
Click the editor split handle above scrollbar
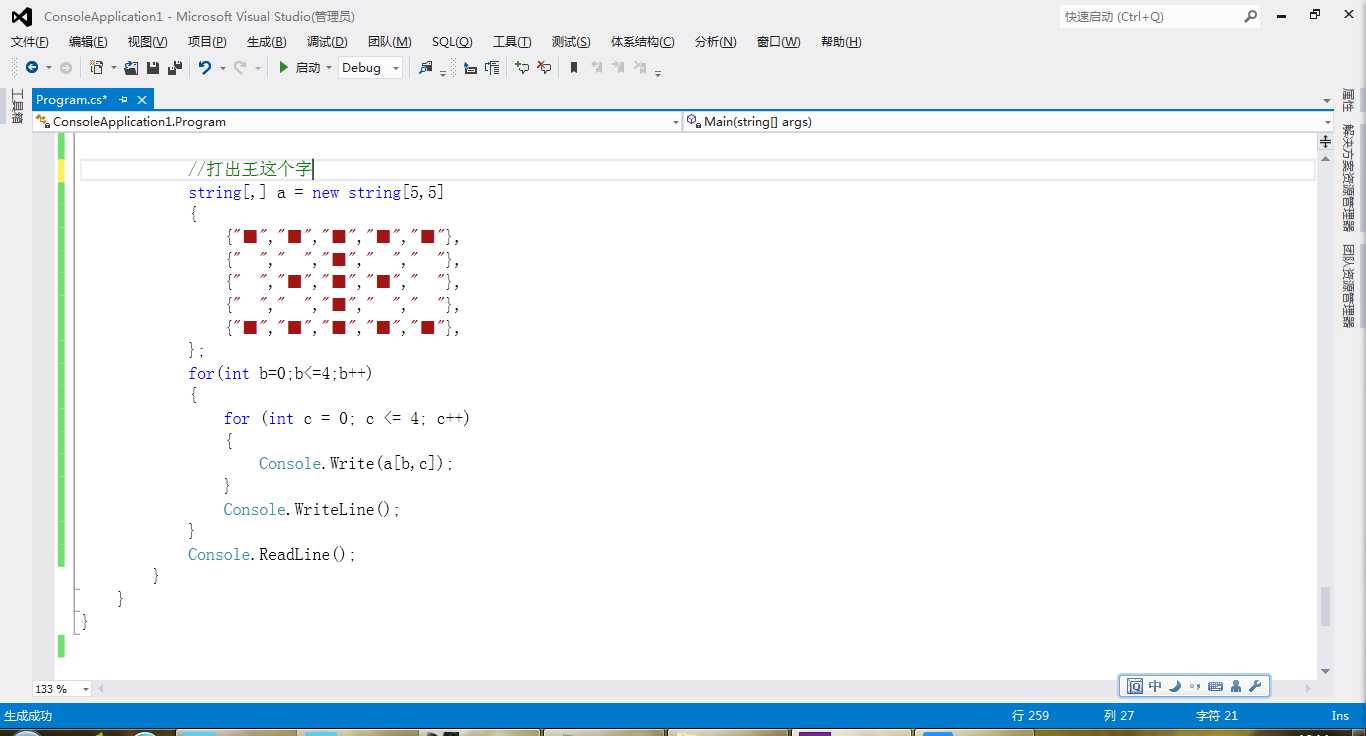click(1325, 142)
